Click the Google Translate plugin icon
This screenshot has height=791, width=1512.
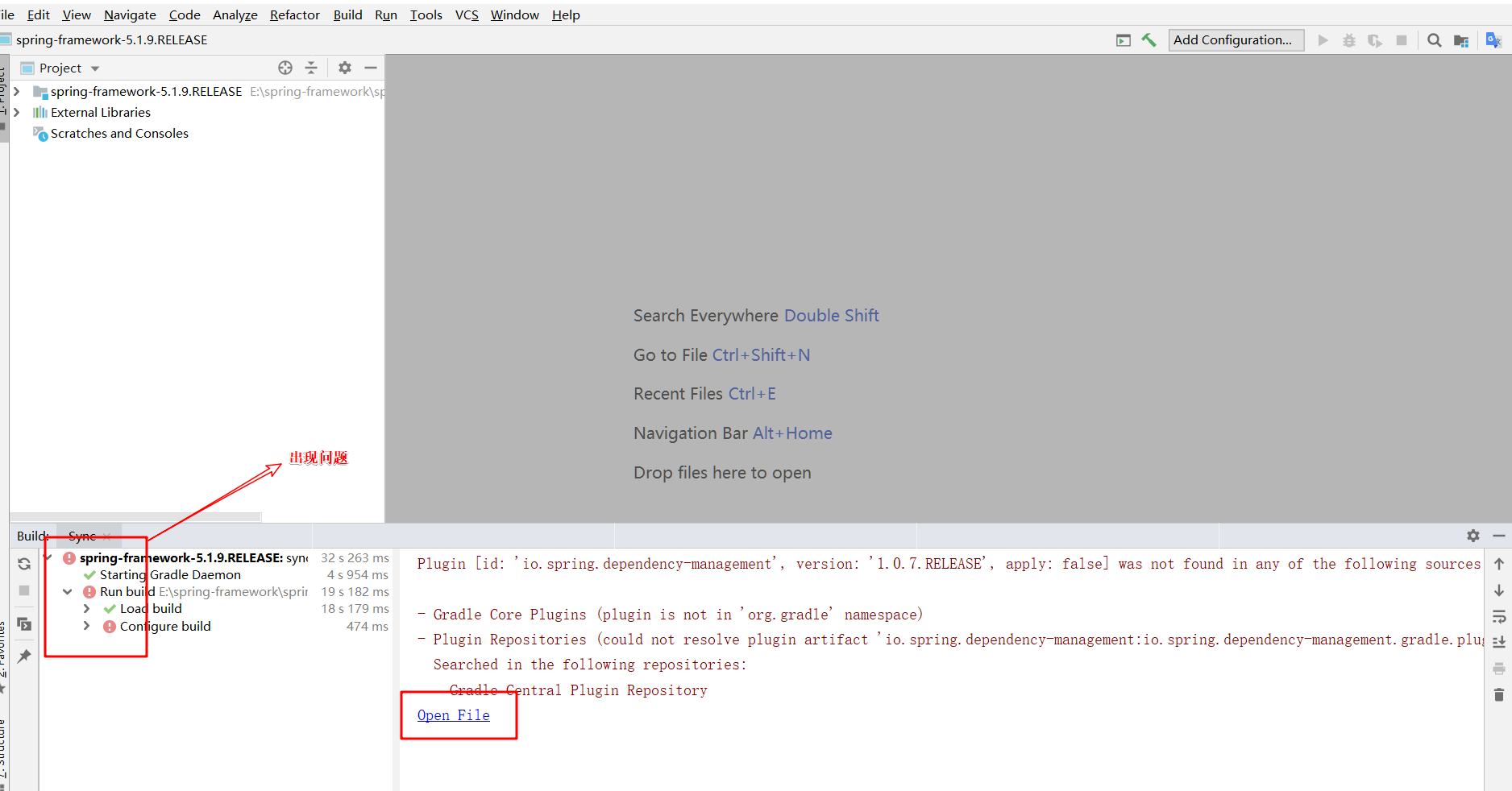[x=1493, y=40]
